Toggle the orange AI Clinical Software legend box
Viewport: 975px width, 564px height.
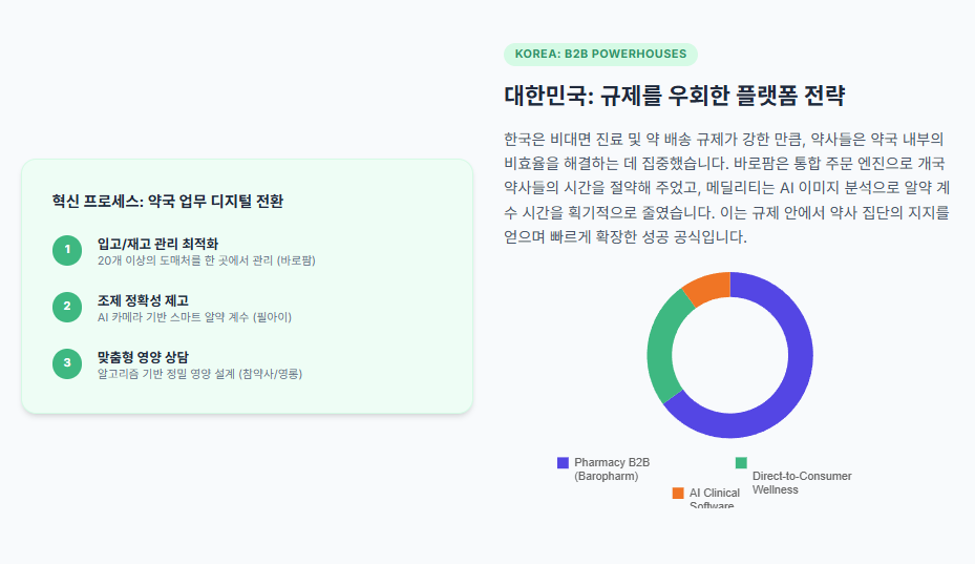click(x=678, y=493)
